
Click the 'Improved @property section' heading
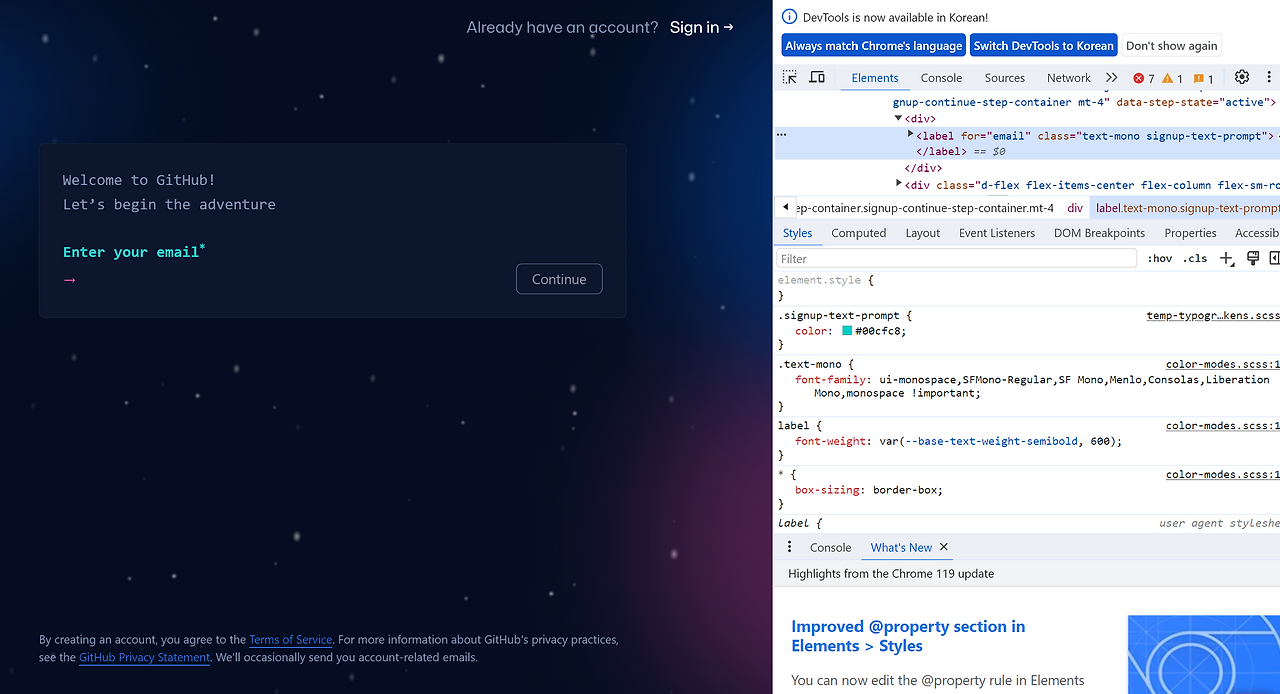click(908, 636)
